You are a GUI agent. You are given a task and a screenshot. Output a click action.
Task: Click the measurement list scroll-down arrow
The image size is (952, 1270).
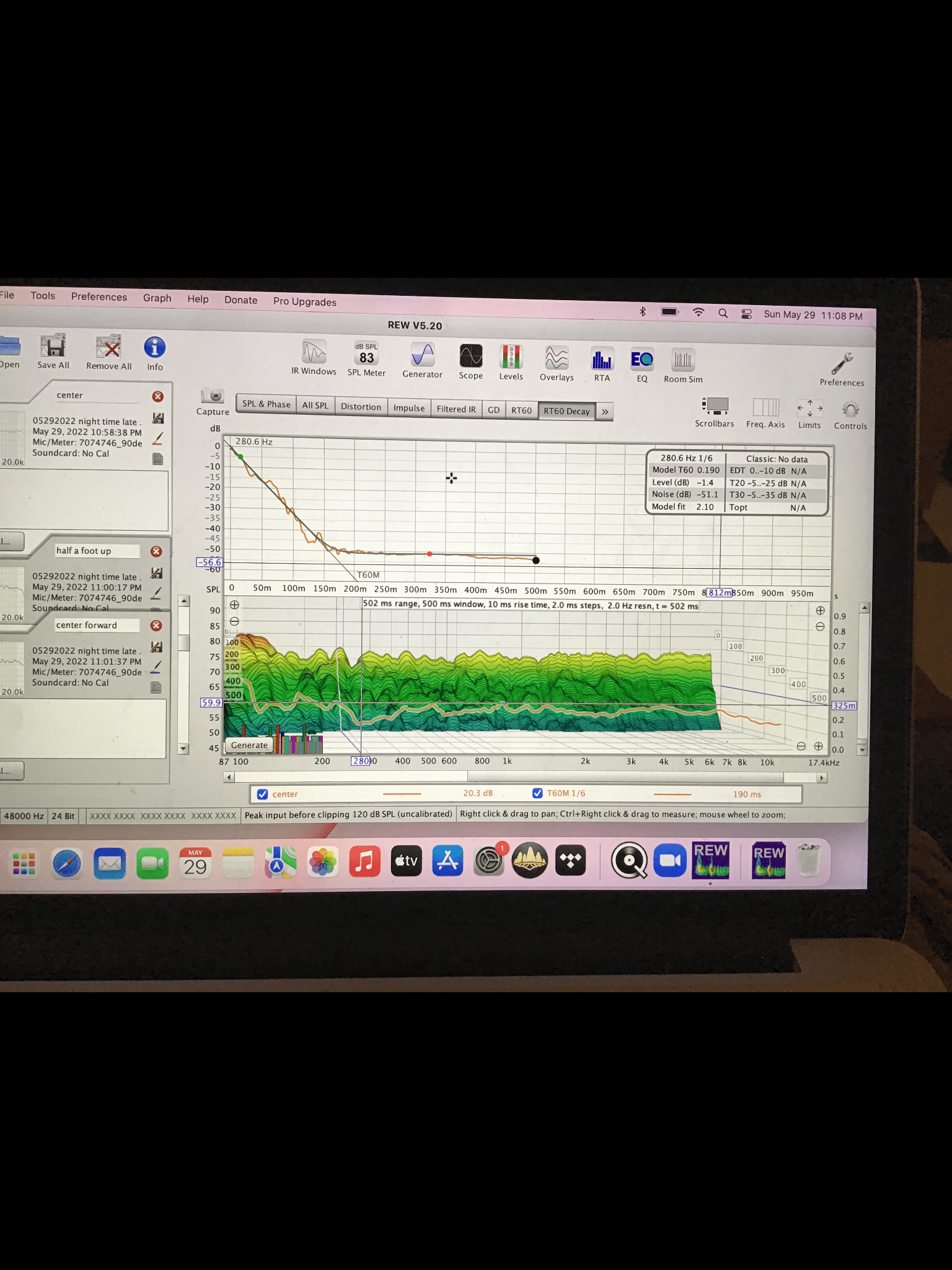pyautogui.click(x=183, y=748)
